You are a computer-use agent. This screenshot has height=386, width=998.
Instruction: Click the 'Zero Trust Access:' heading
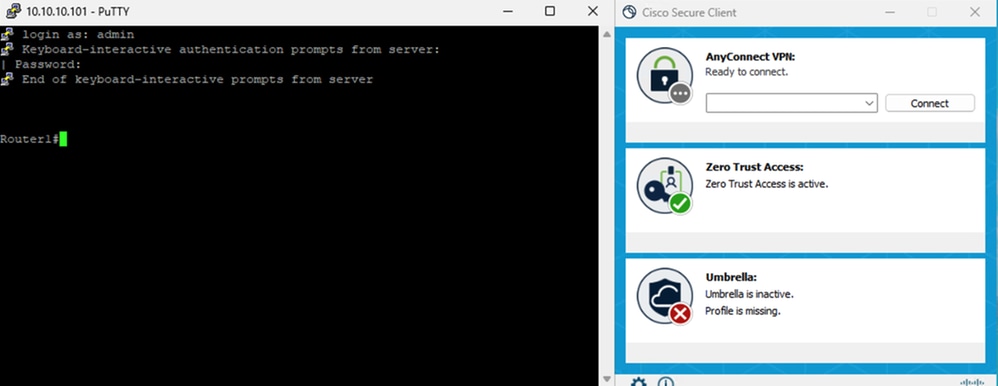[x=755, y=168]
